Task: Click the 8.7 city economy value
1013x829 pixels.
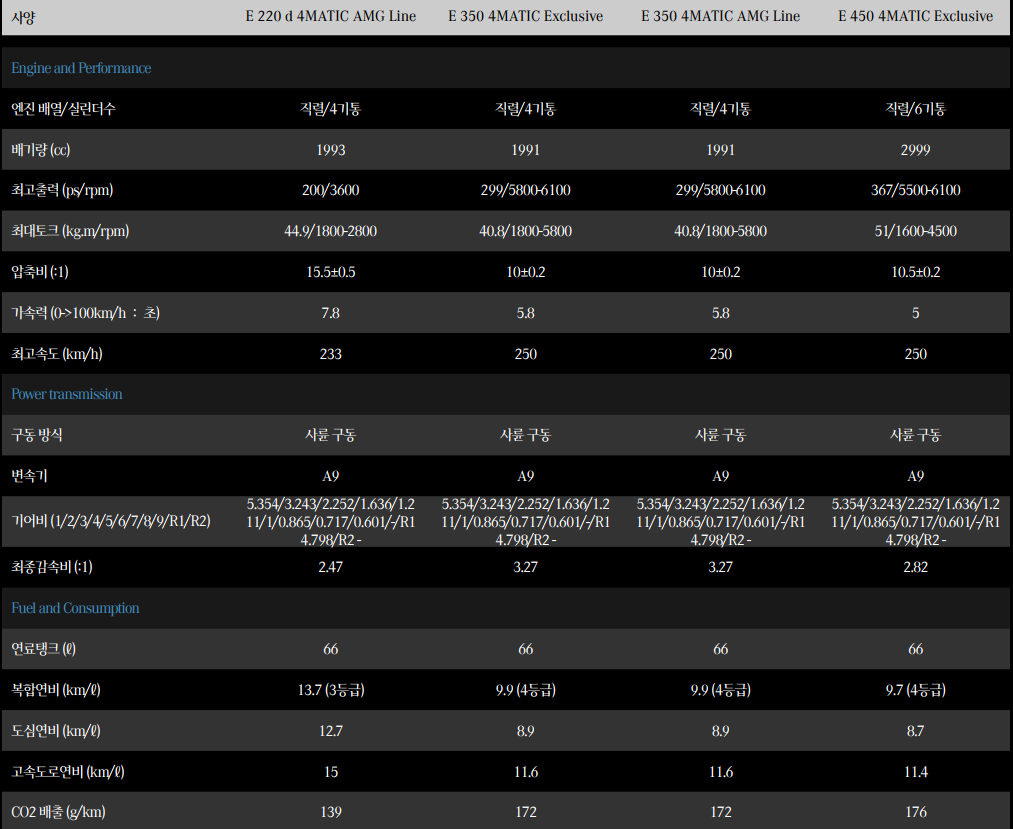Action: pos(915,731)
